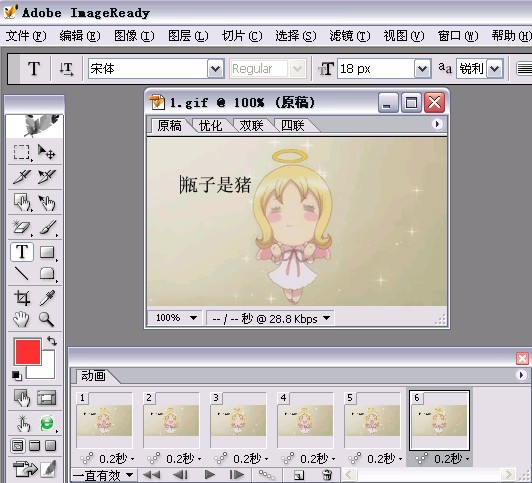Toggle text orientation button in options bar
This screenshot has width=532, height=483.
click(66, 69)
